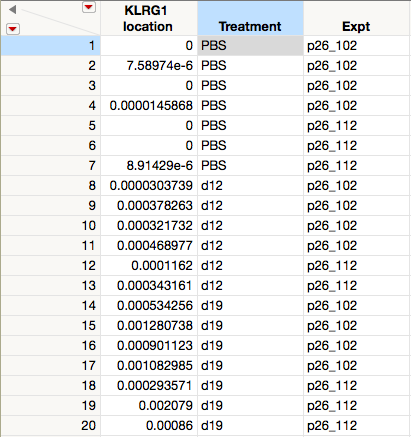Select row number 14
The width and height of the screenshot is (411, 437).
coord(50,306)
